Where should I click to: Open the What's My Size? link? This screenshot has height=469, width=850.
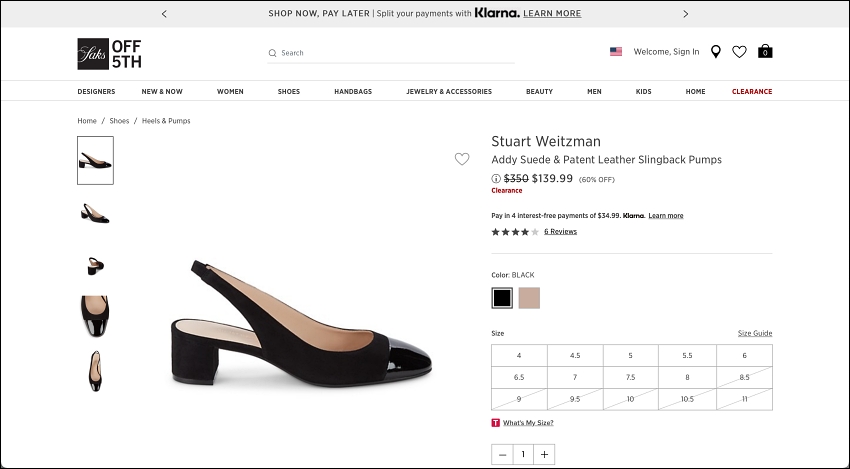point(528,423)
